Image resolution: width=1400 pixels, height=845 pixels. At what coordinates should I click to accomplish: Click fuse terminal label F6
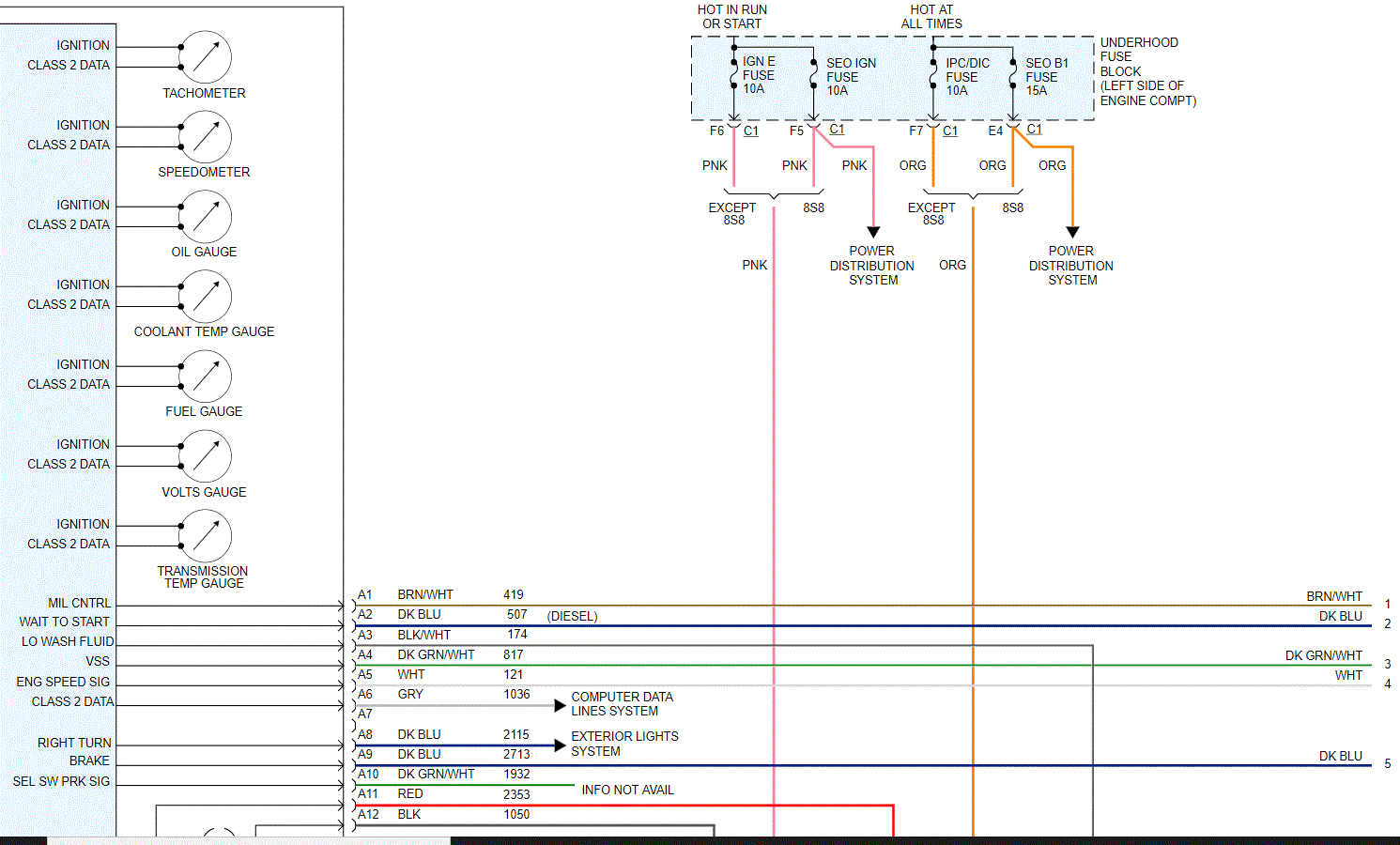click(x=716, y=131)
